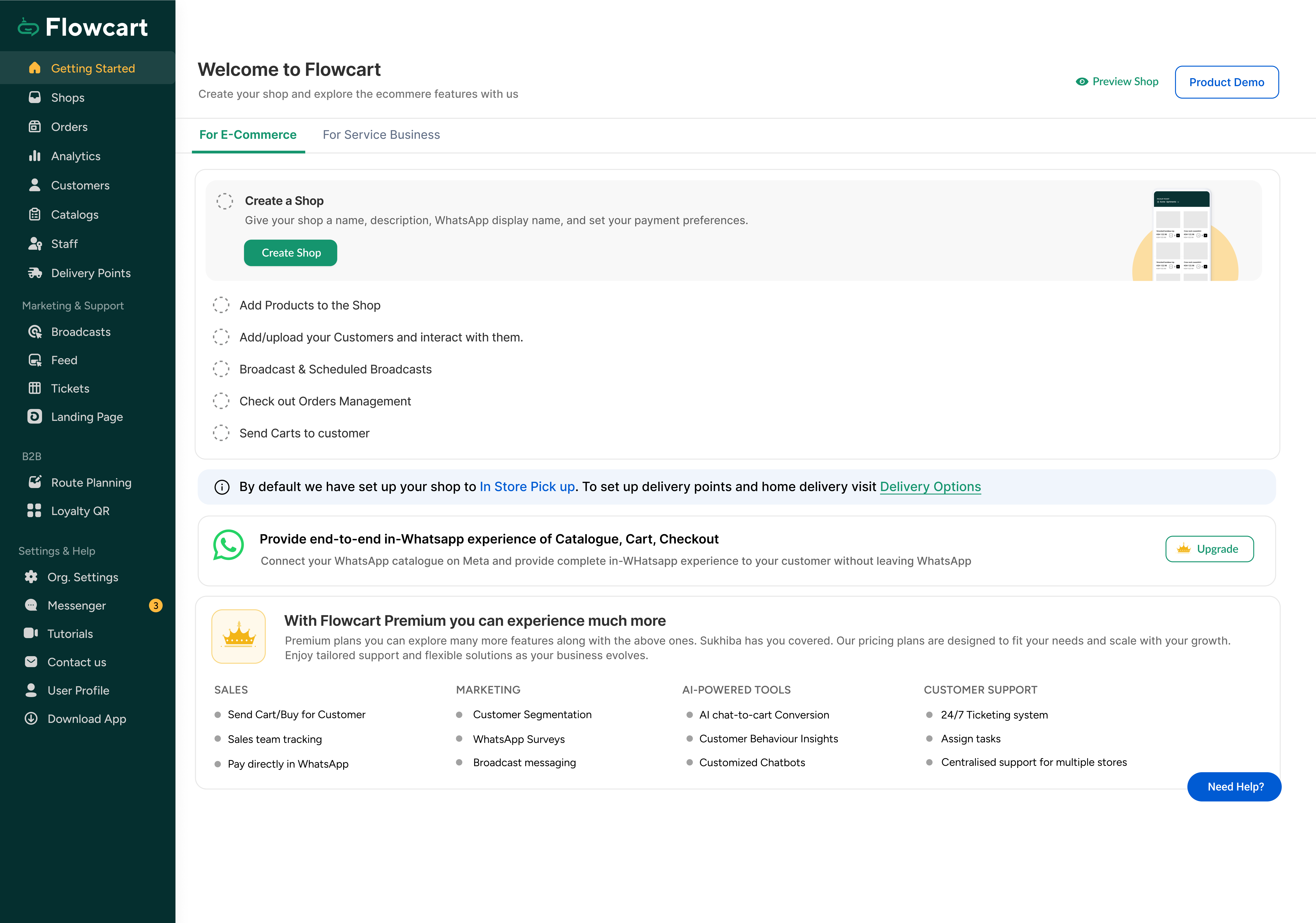Switch to For E-Commerce tab
The width and height of the screenshot is (1316, 923).
248,135
